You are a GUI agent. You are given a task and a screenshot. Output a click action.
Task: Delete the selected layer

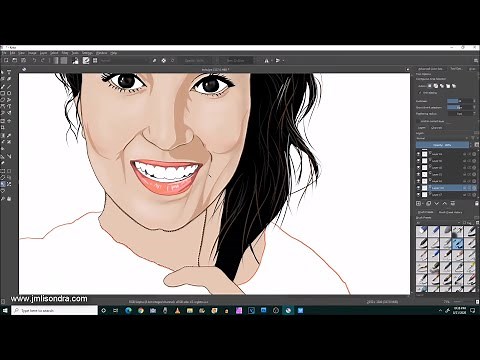pos(477,203)
